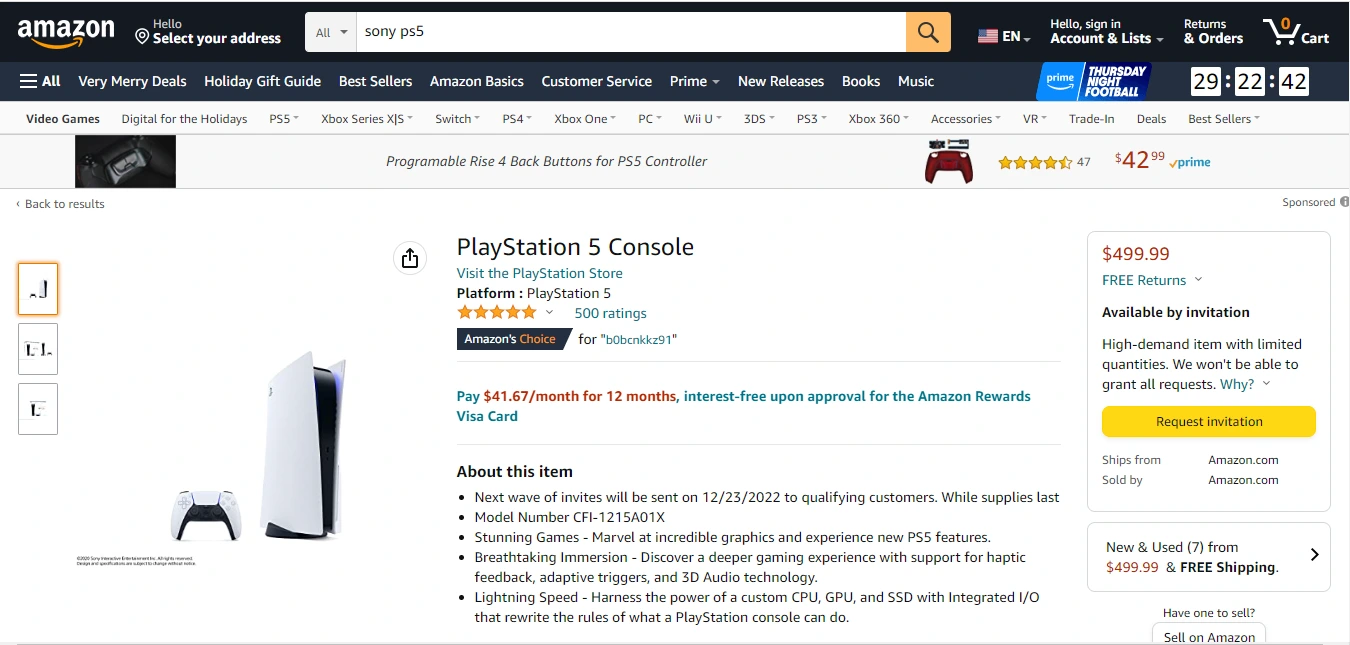Open the All search category dropdown
Screen dimensions: 1350x645
coord(329,31)
